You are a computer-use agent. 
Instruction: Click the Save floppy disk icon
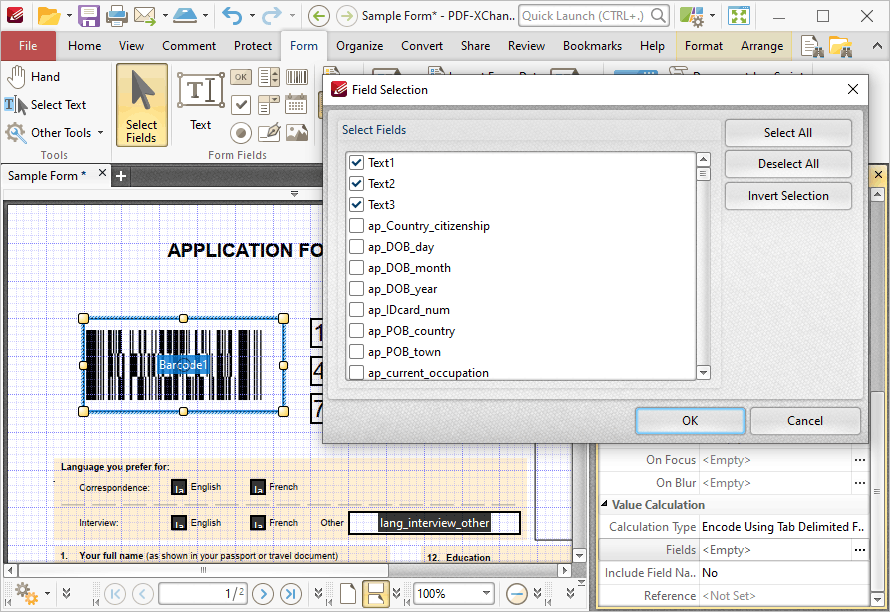[x=89, y=16]
